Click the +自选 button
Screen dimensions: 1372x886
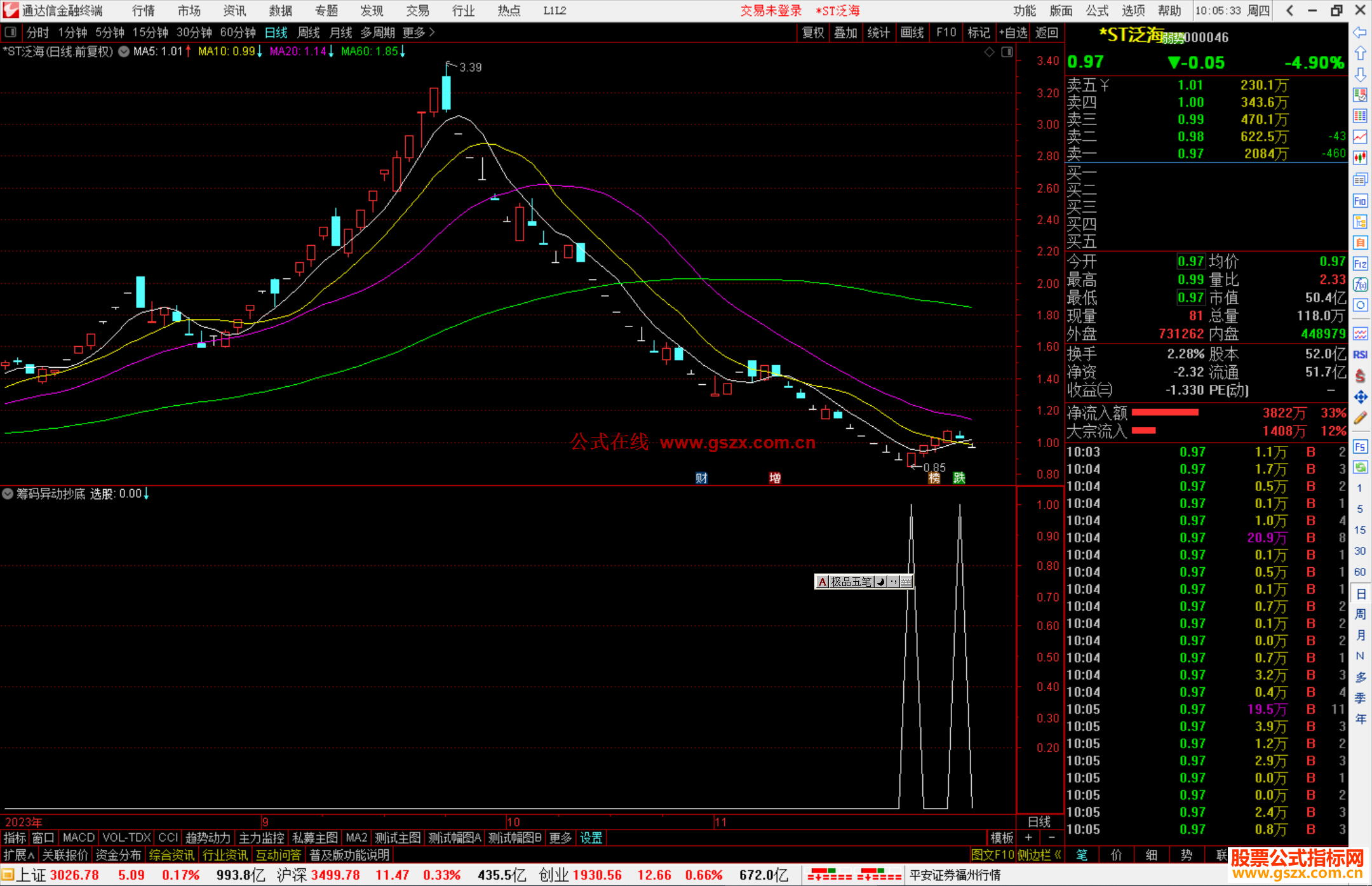(1012, 32)
